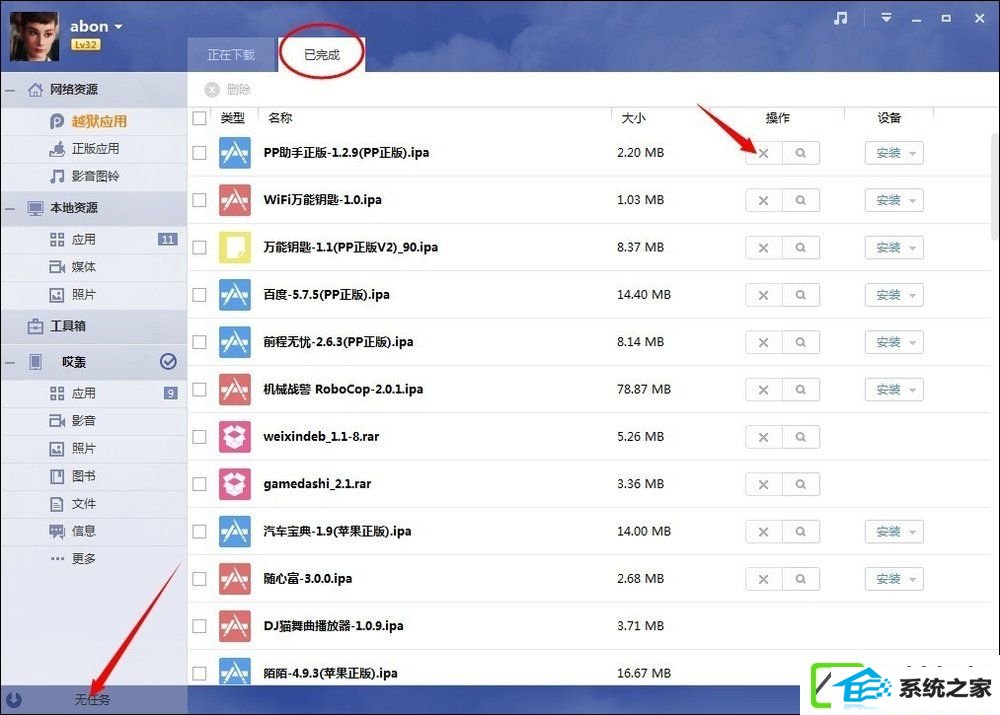Viewport: 1000px width, 715px height.
Task: Click the 删除 button in toolbar
Action: tap(228, 89)
